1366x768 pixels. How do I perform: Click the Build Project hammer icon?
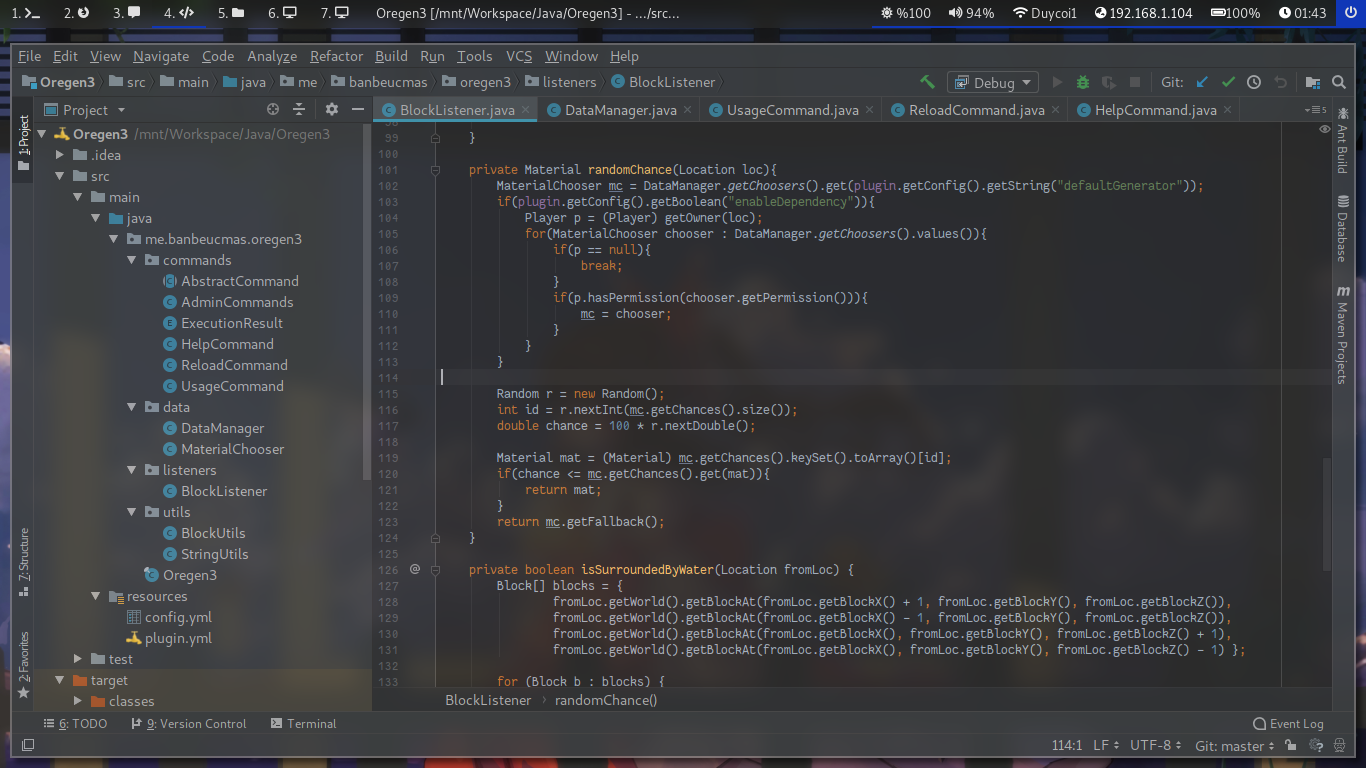927,82
